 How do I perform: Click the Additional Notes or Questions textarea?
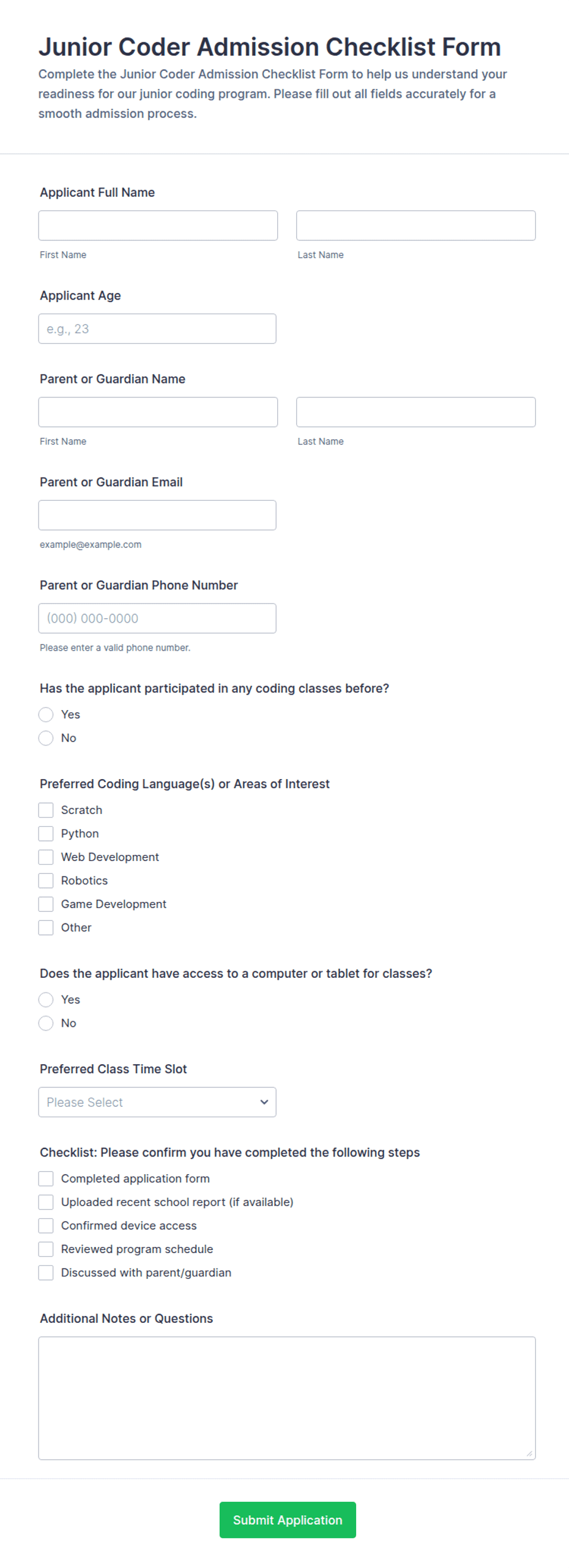click(287, 1397)
